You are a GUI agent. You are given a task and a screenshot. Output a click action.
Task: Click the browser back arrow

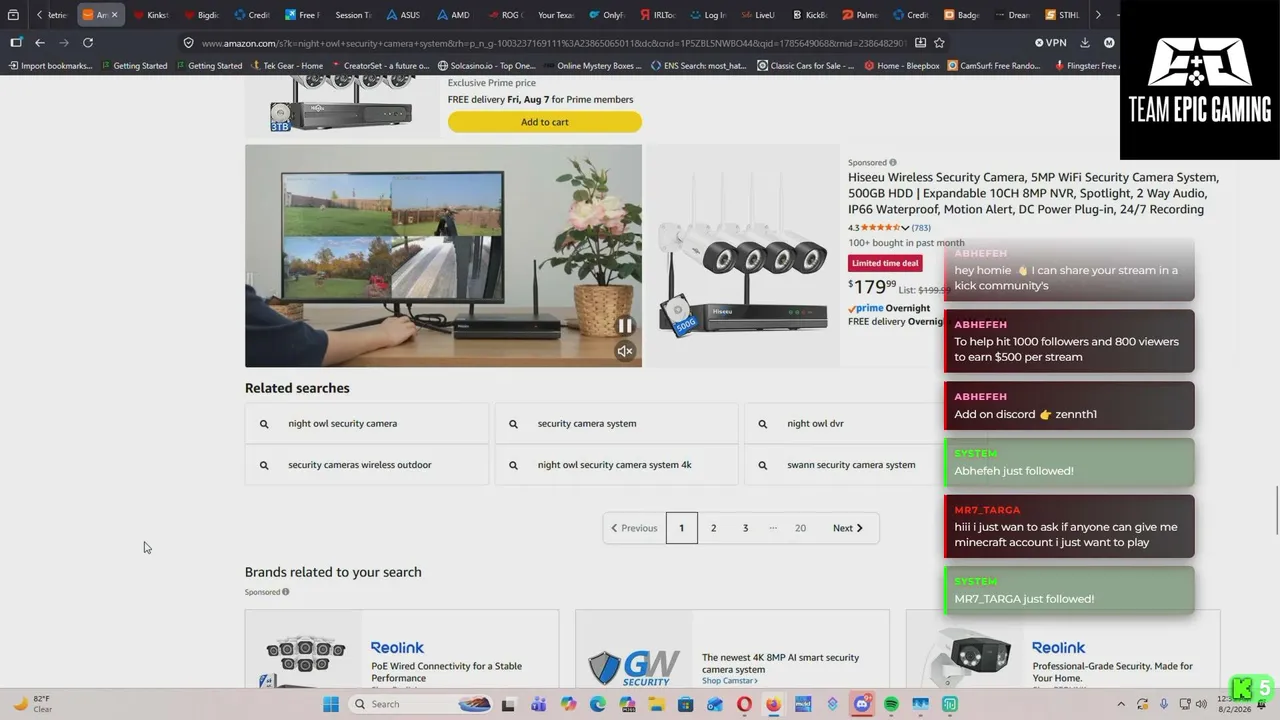pyautogui.click(x=40, y=43)
